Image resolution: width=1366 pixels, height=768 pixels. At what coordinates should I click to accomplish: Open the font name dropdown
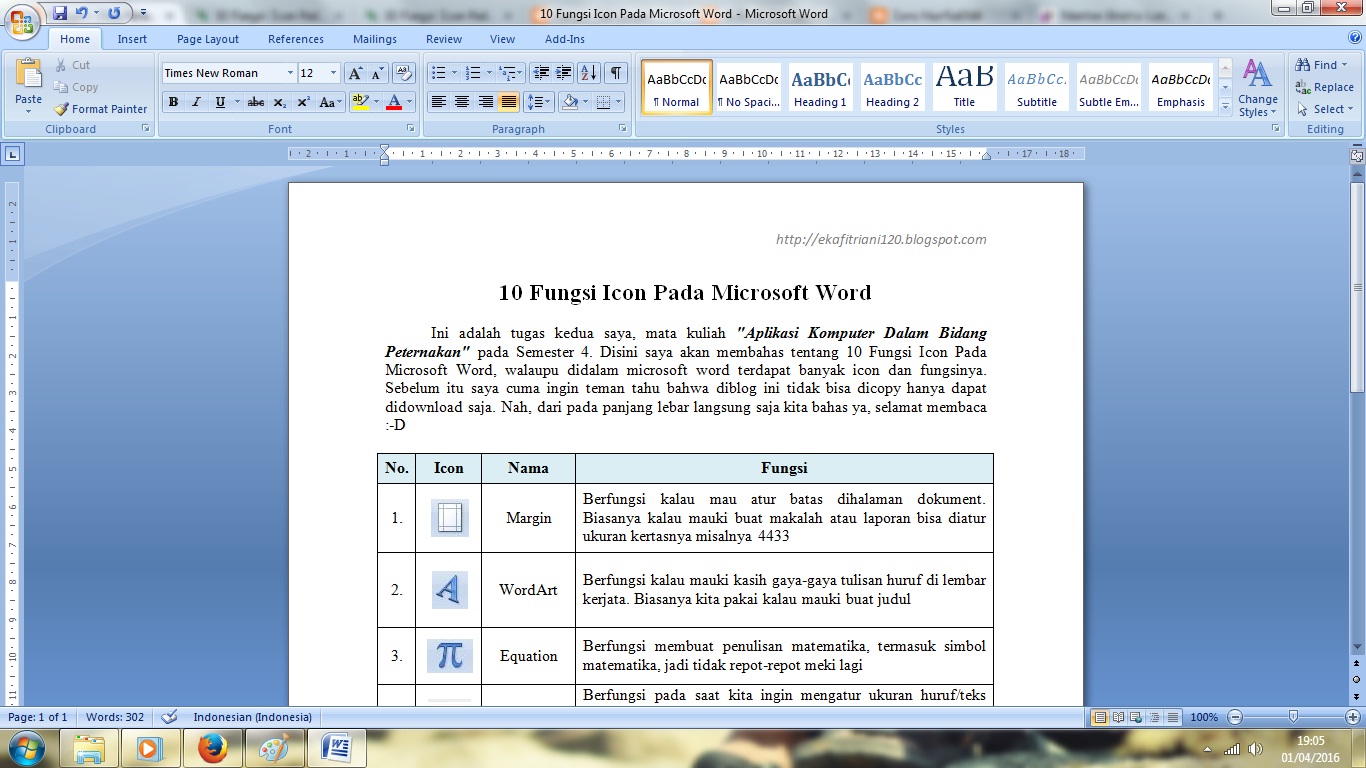click(291, 73)
